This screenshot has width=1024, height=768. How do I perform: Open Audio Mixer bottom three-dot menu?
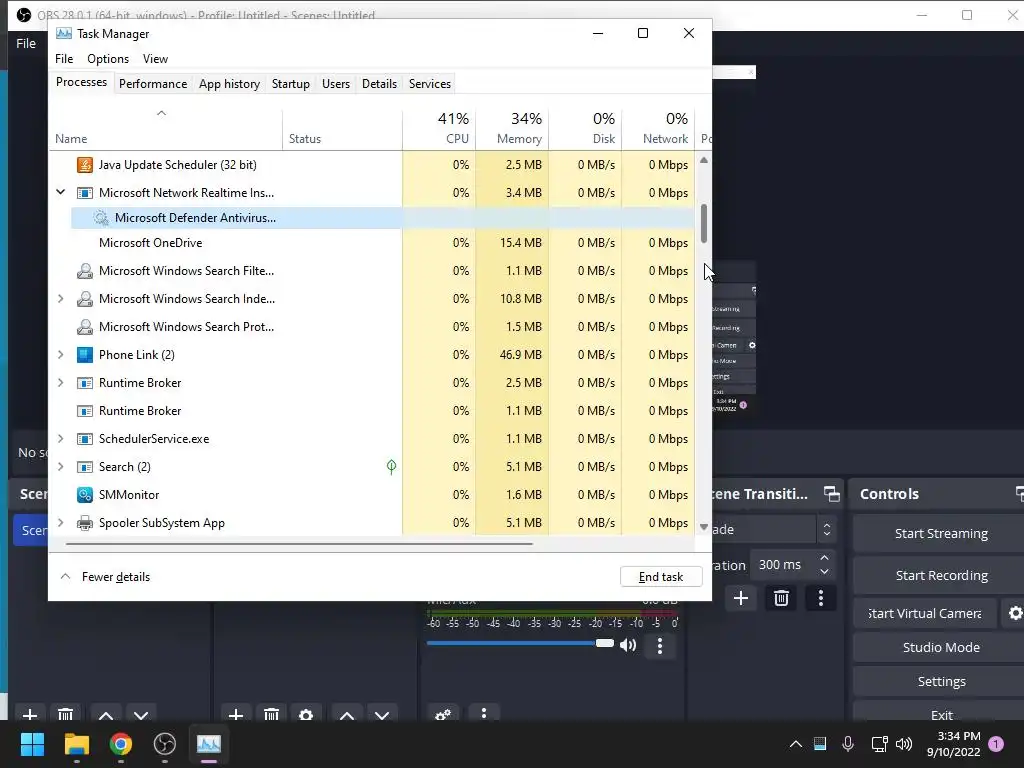coord(483,712)
